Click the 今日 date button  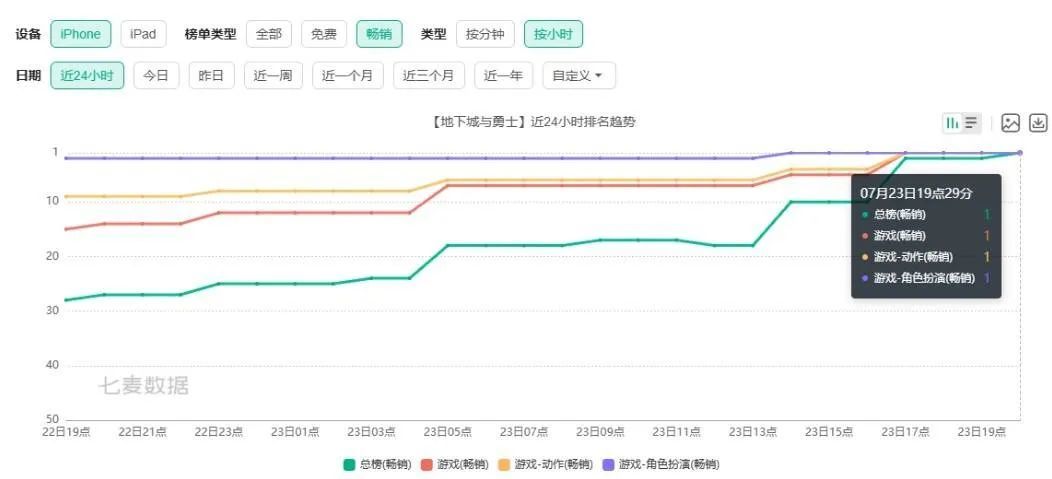[156, 76]
